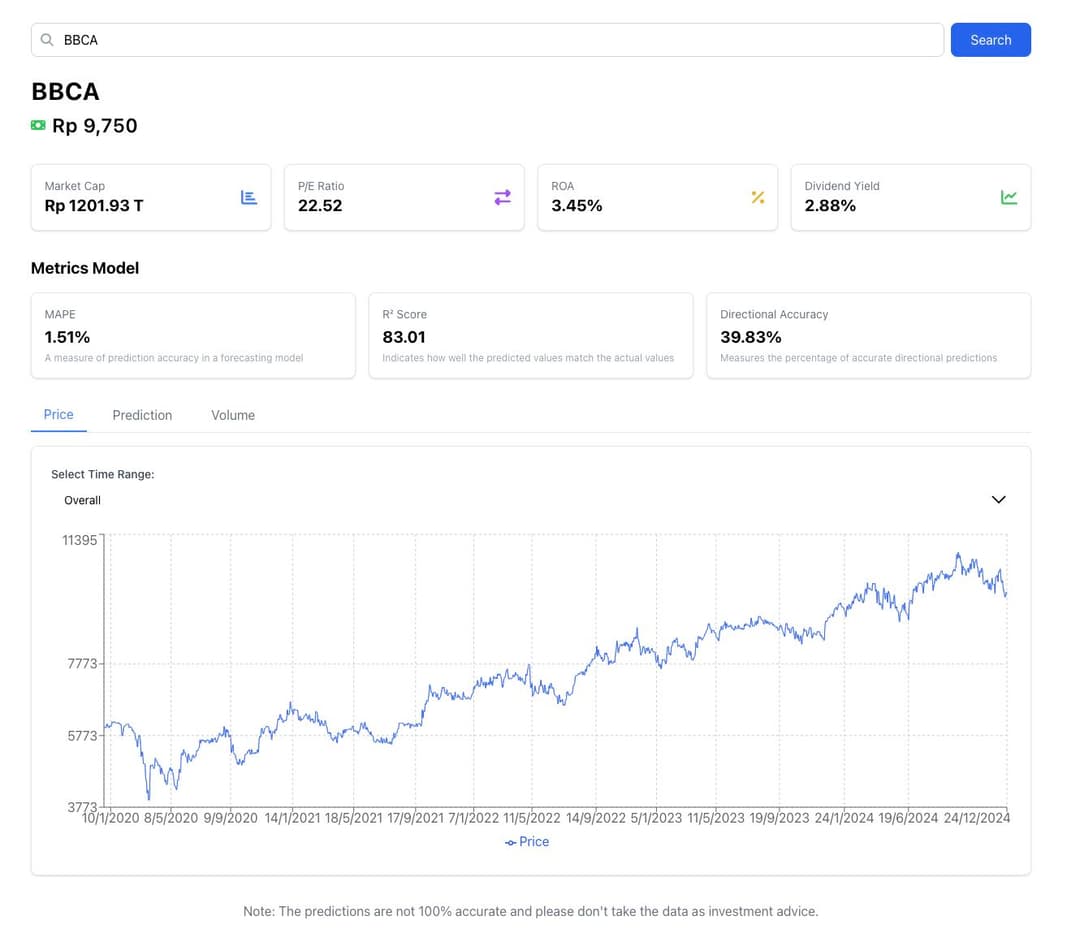This screenshot has width=1080, height=942.
Task: Click the investment advice disclaimer note
Action: [x=530, y=912]
